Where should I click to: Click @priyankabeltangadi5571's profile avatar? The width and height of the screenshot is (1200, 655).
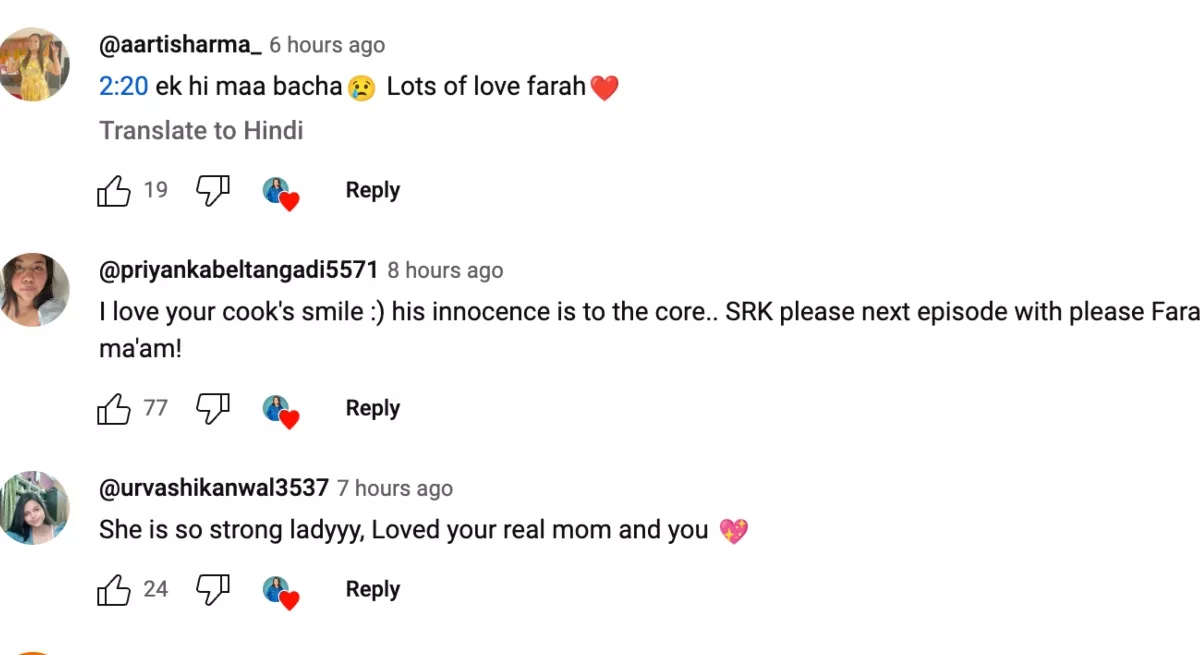[34, 289]
